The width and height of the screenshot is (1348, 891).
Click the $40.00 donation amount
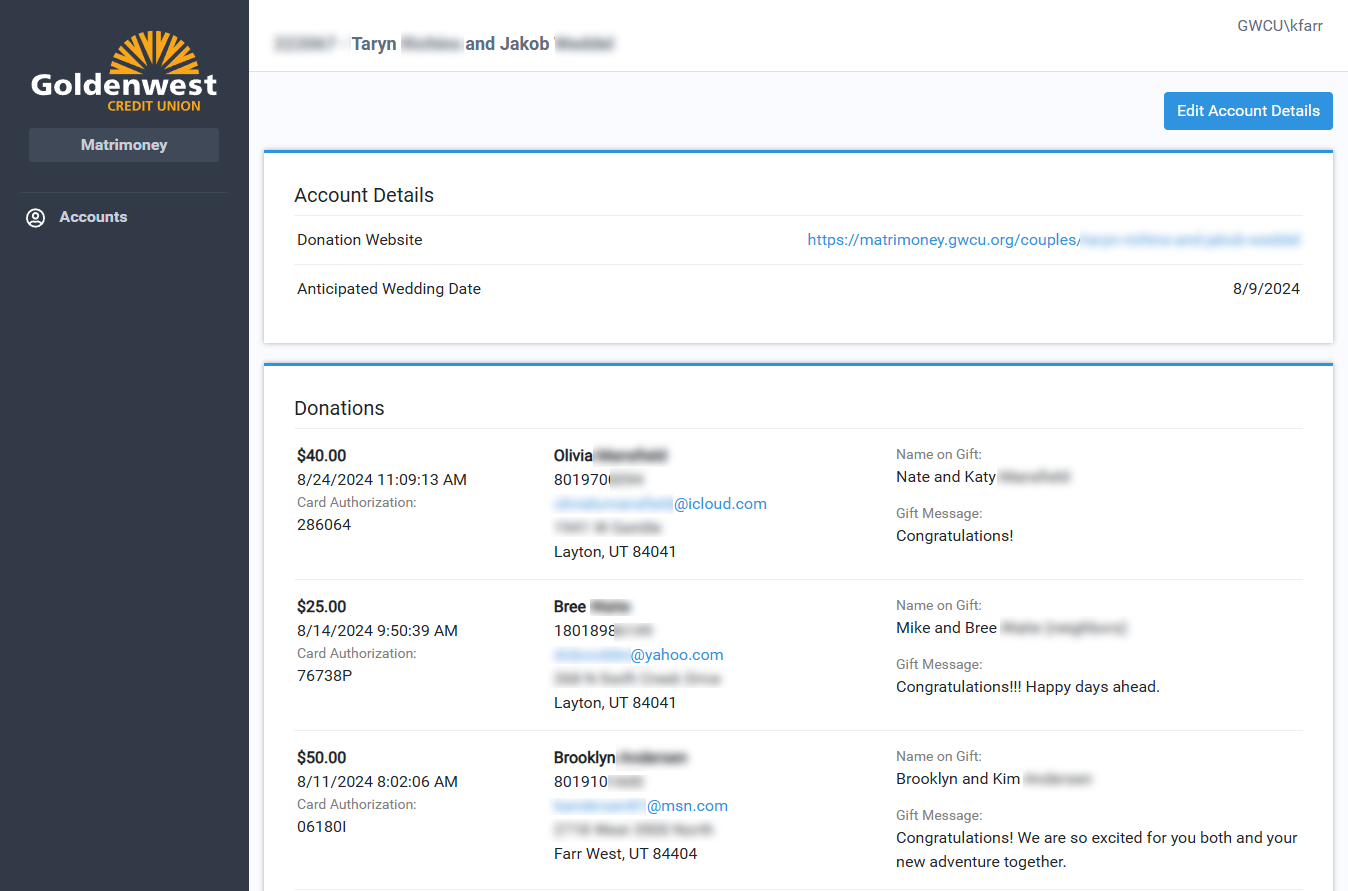click(322, 455)
